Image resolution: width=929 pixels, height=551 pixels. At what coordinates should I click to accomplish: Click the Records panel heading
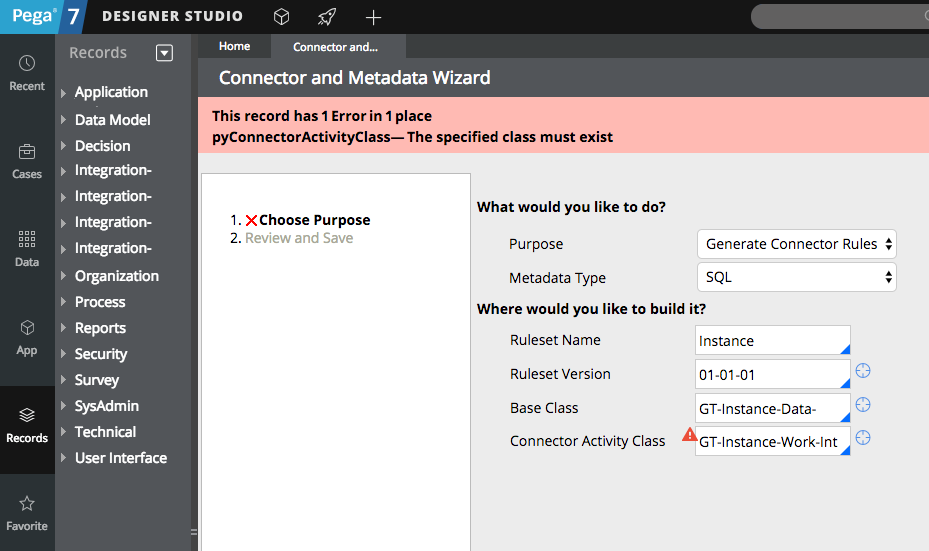[x=98, y=53]
